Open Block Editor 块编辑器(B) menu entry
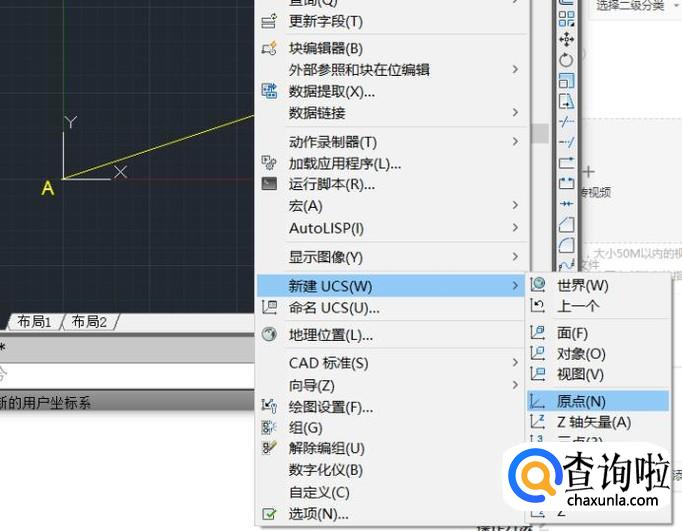The image size is (682, 531). (325, 48)
